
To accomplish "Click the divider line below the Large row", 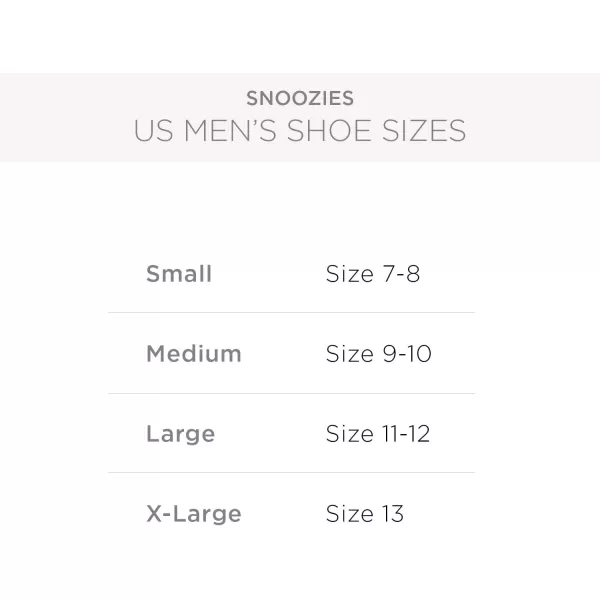I will pyautogui.click(x=291, y=472).
